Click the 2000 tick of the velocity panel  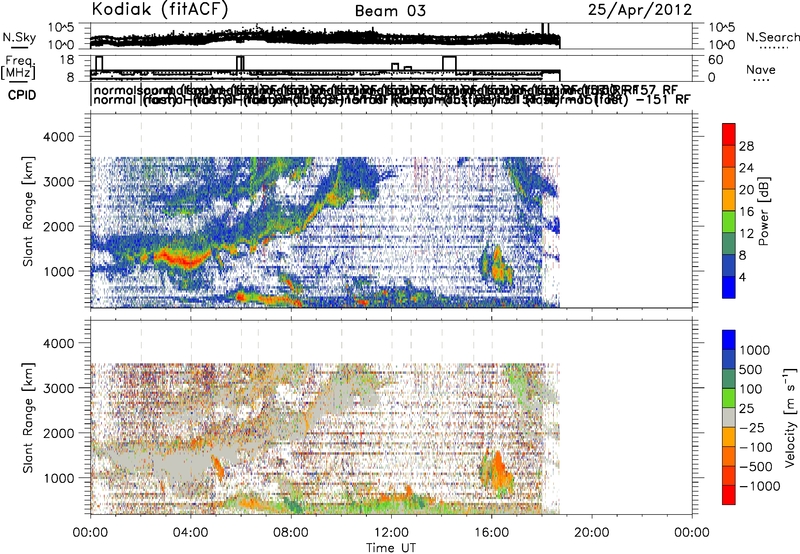coord(61,433)
